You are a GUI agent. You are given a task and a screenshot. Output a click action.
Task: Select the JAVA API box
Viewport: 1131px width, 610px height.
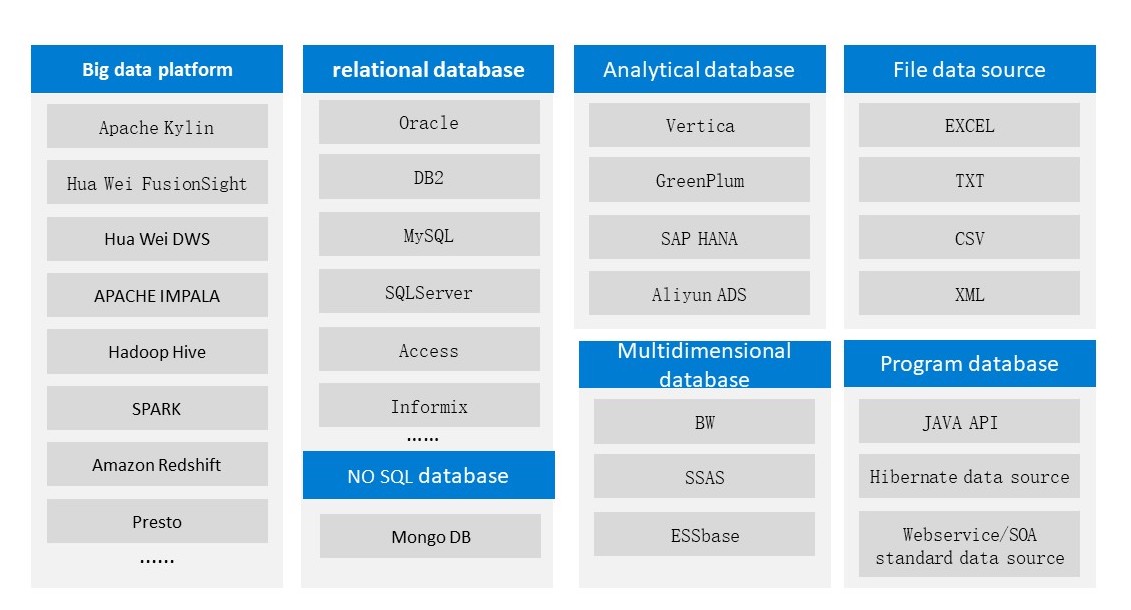pyautogui.click(x=969, y=421)
